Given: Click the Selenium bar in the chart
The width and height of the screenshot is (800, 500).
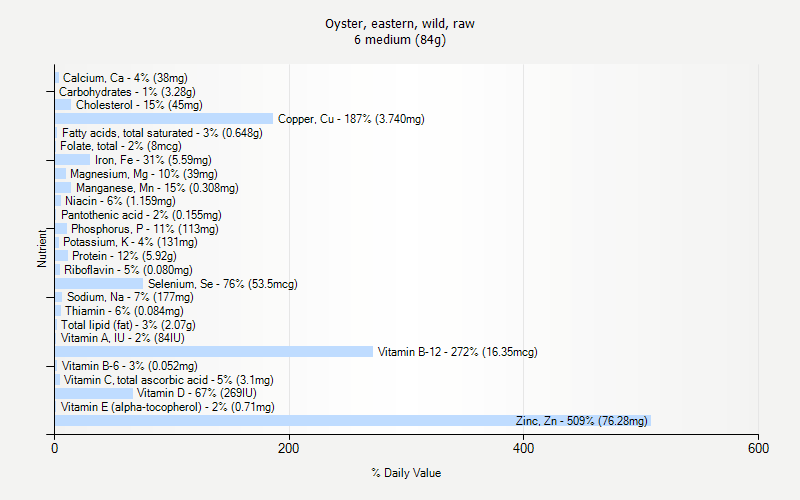Looking at the screenshot, I should coord(99,284).
